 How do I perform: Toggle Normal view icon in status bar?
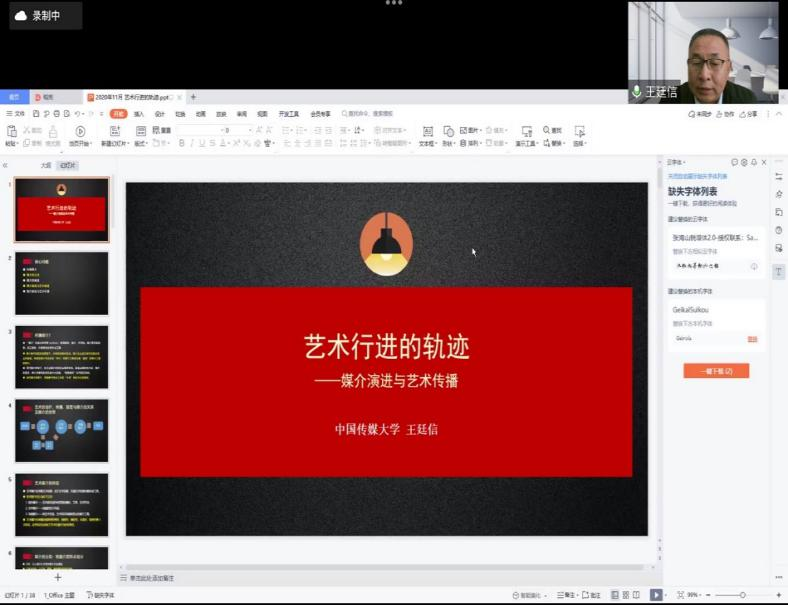pyautogui.click(x=614, y=595)
